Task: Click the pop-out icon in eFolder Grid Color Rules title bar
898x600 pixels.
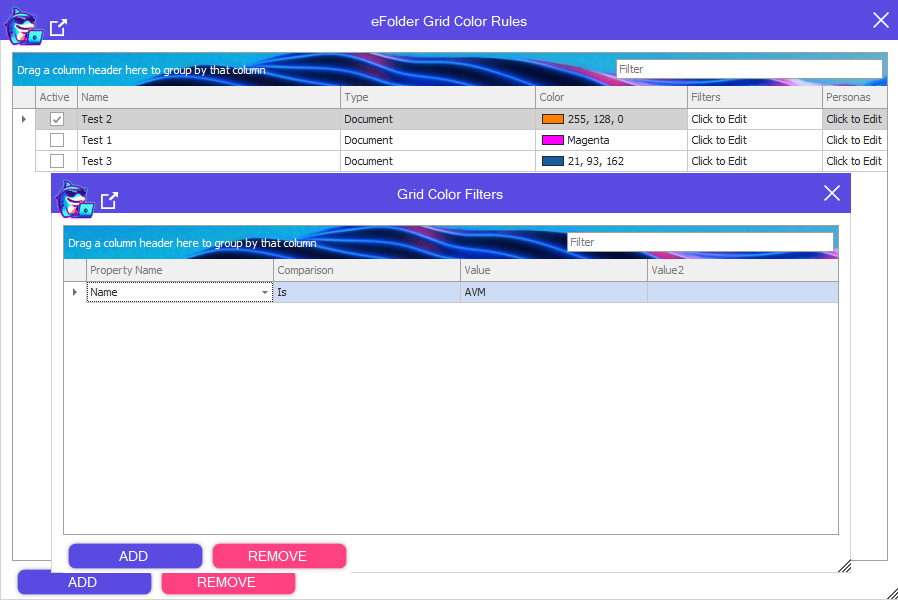Action: click(59, 28)
